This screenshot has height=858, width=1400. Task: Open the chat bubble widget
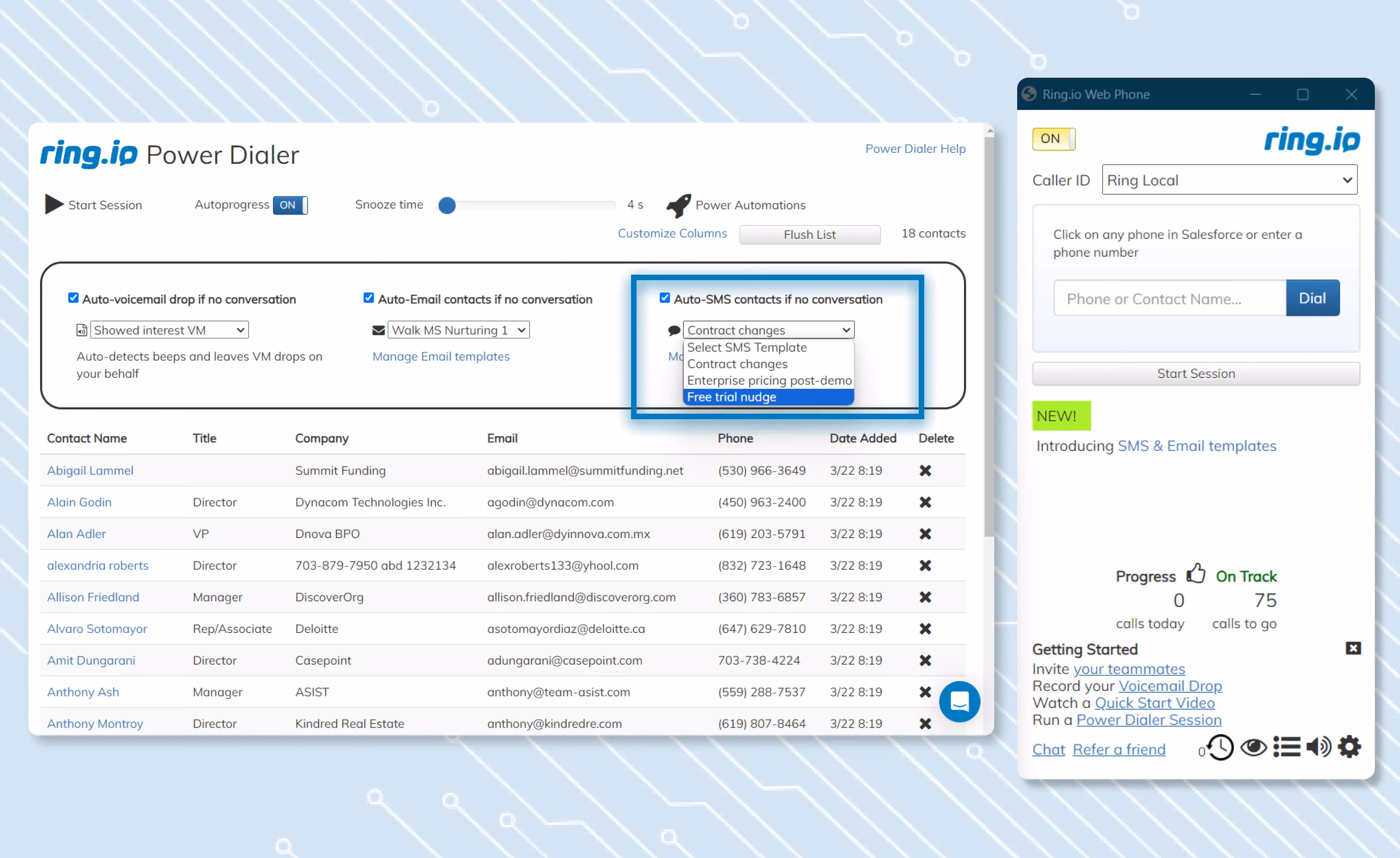tap(960, 702)
